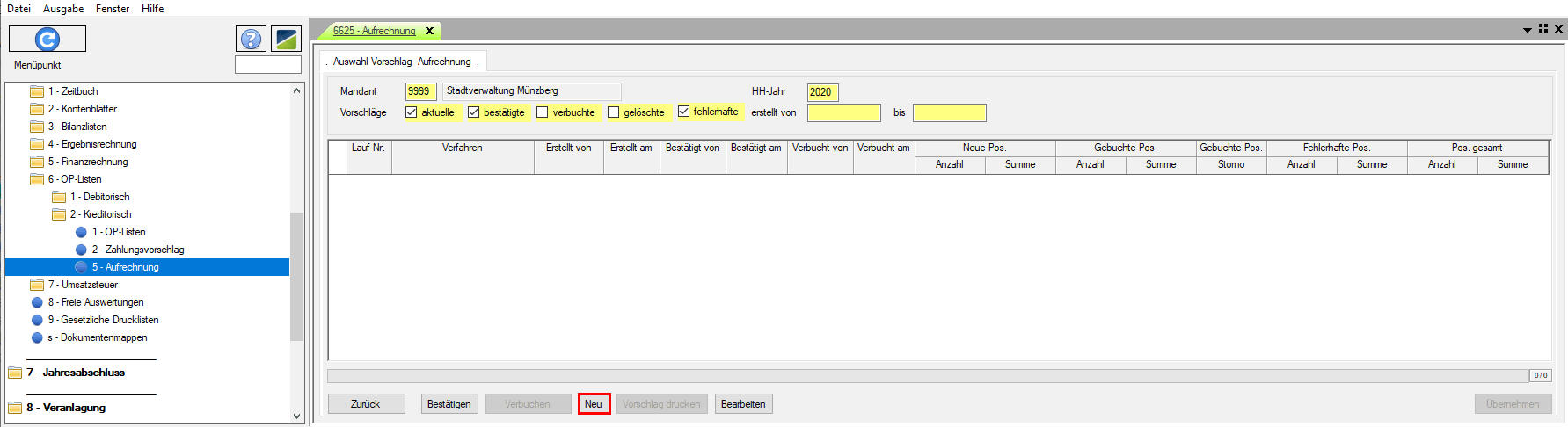Enable the gelöschte checkbox
The height and width of the screenshot is (427, 1568).
coord(614,112)
